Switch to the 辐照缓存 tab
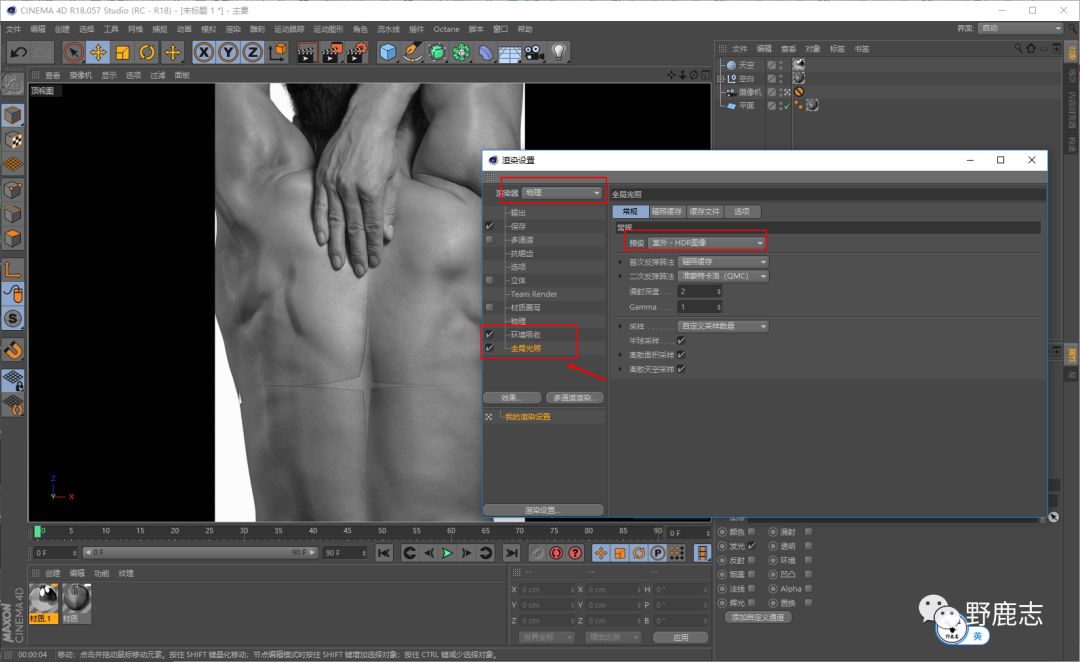Viewport: 1080px width, 662px height. (666, 211)
